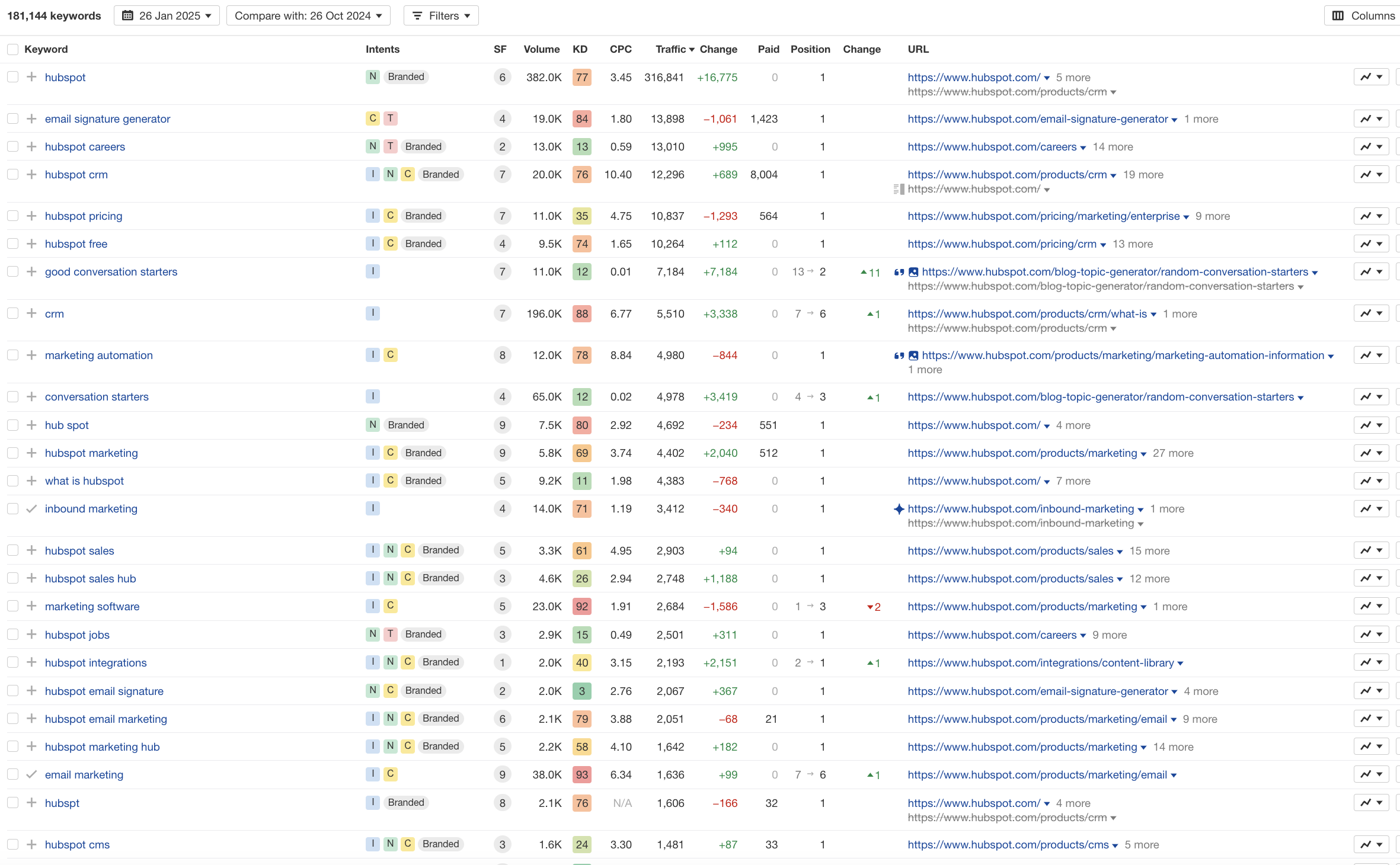The image size is (1400, 865).
Task: Expand dropdown arrow after integrations/content-library URL
Action: [x=1180, y=664]
